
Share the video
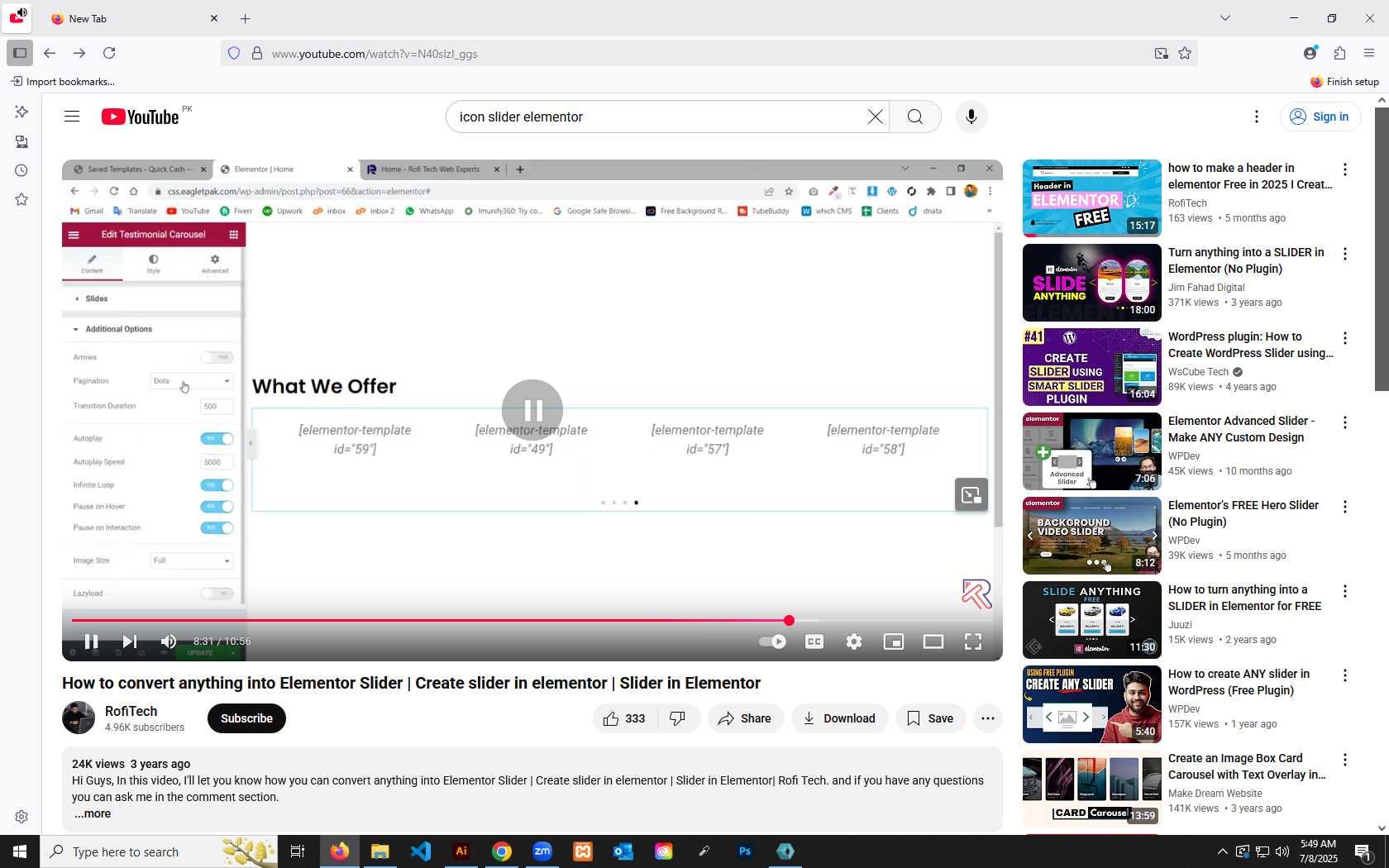coord(745,718)
